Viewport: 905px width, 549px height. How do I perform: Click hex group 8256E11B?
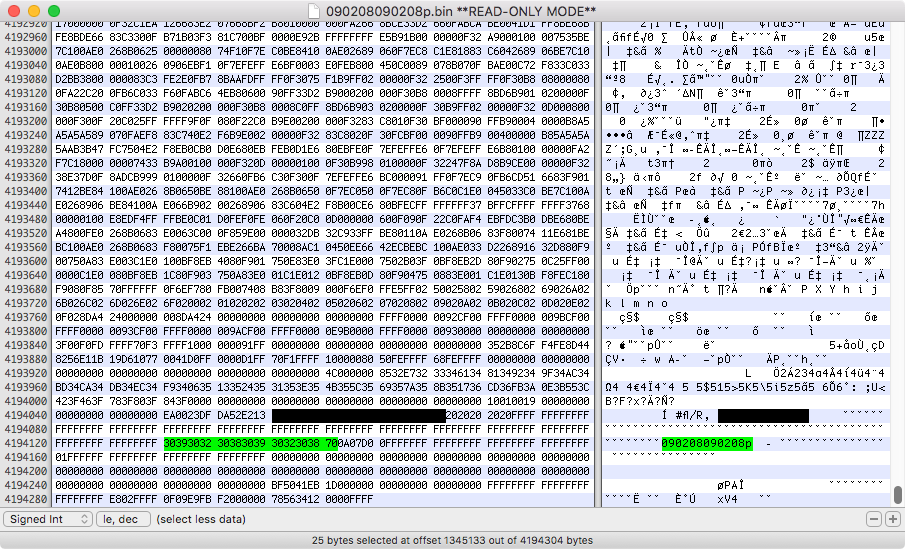click(x=79, y=359)
